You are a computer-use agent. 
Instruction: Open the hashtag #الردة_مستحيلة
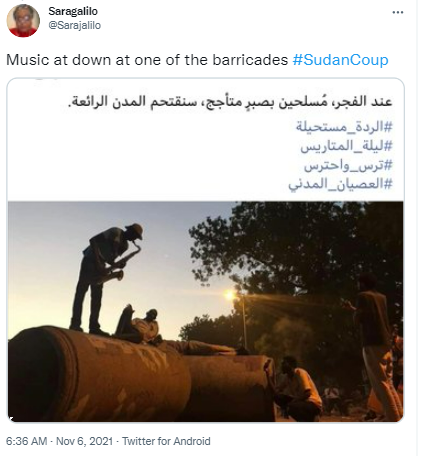tap(344, 127)
